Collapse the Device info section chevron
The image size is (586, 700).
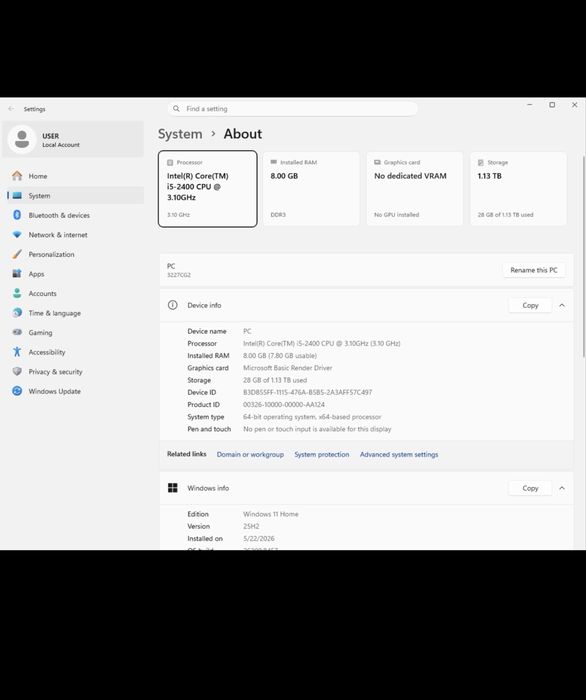[x=562, y=305]
